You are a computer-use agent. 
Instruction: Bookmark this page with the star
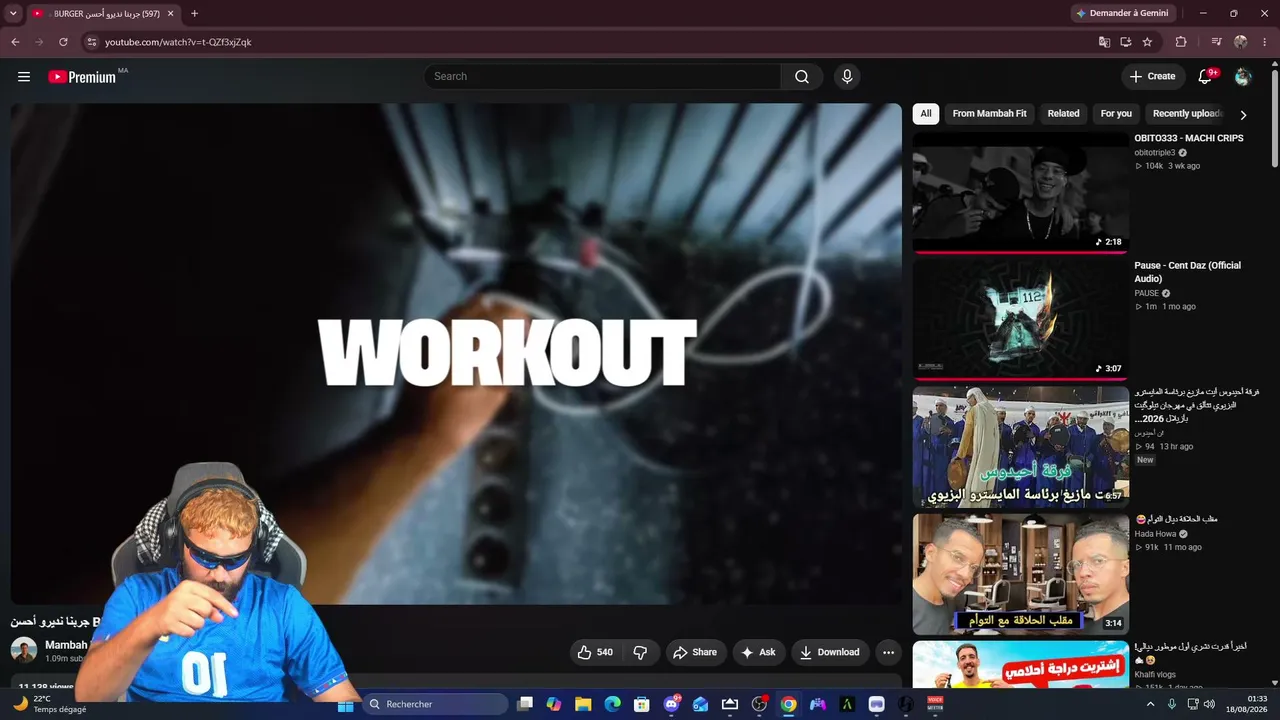point(1147,42)
